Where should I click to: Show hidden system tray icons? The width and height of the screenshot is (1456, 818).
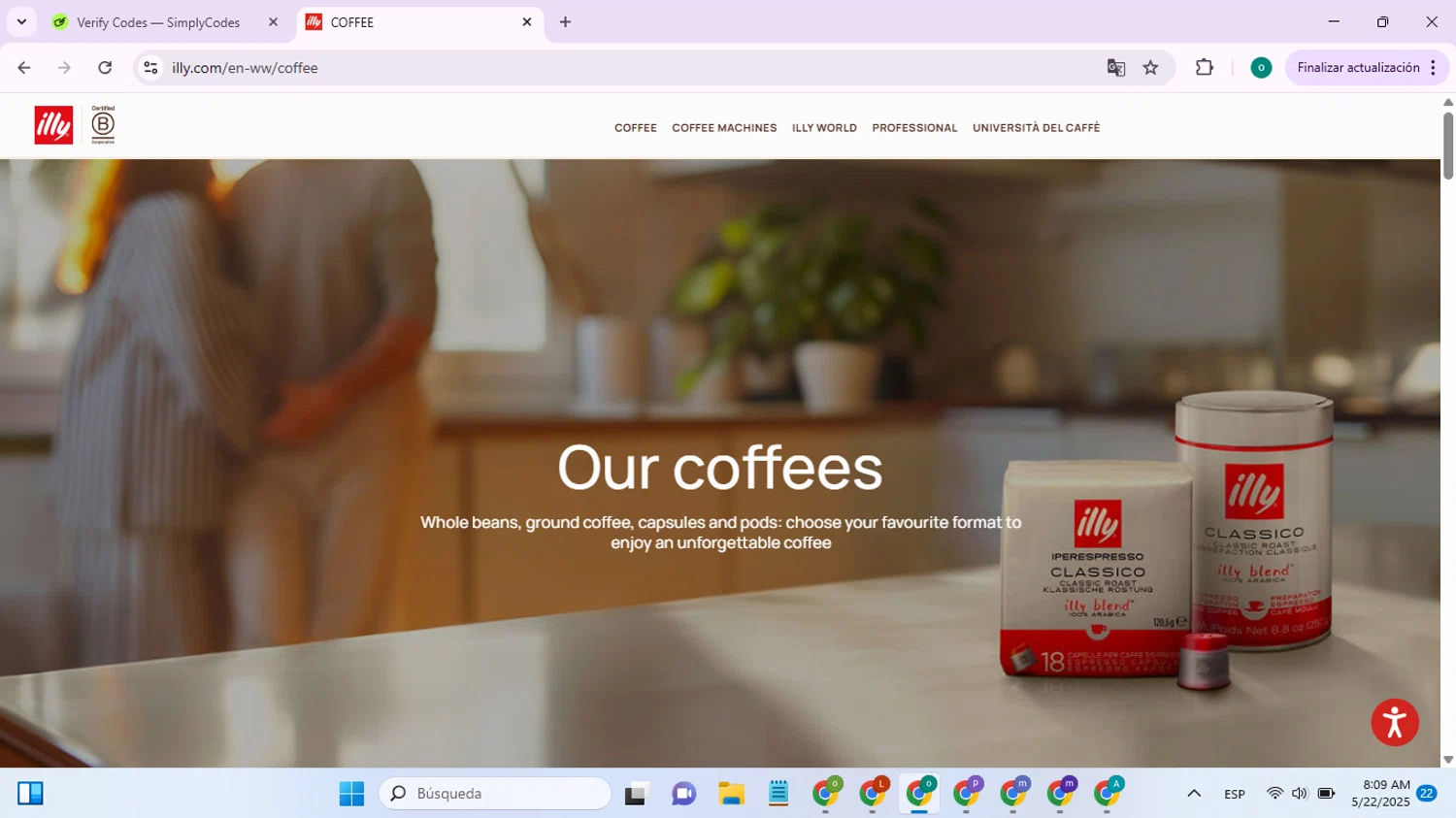[1194, 794]
